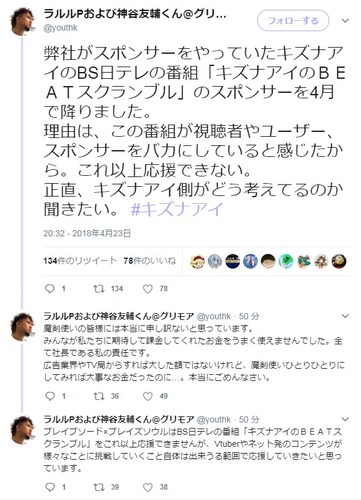Click the author's profile photo on the main tweet
Screen dimensions: 361x500
23,21
